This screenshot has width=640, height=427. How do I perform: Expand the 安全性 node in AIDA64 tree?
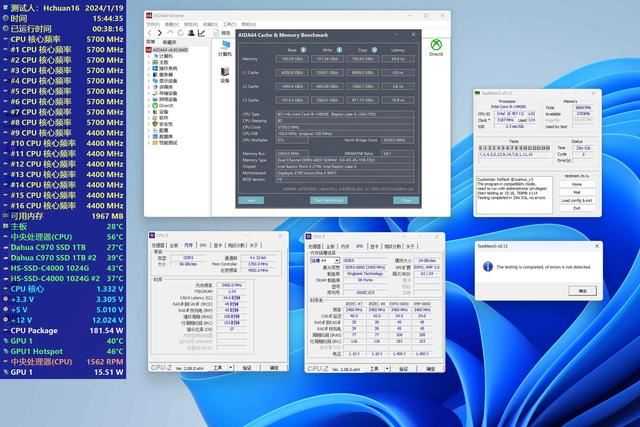149,124
